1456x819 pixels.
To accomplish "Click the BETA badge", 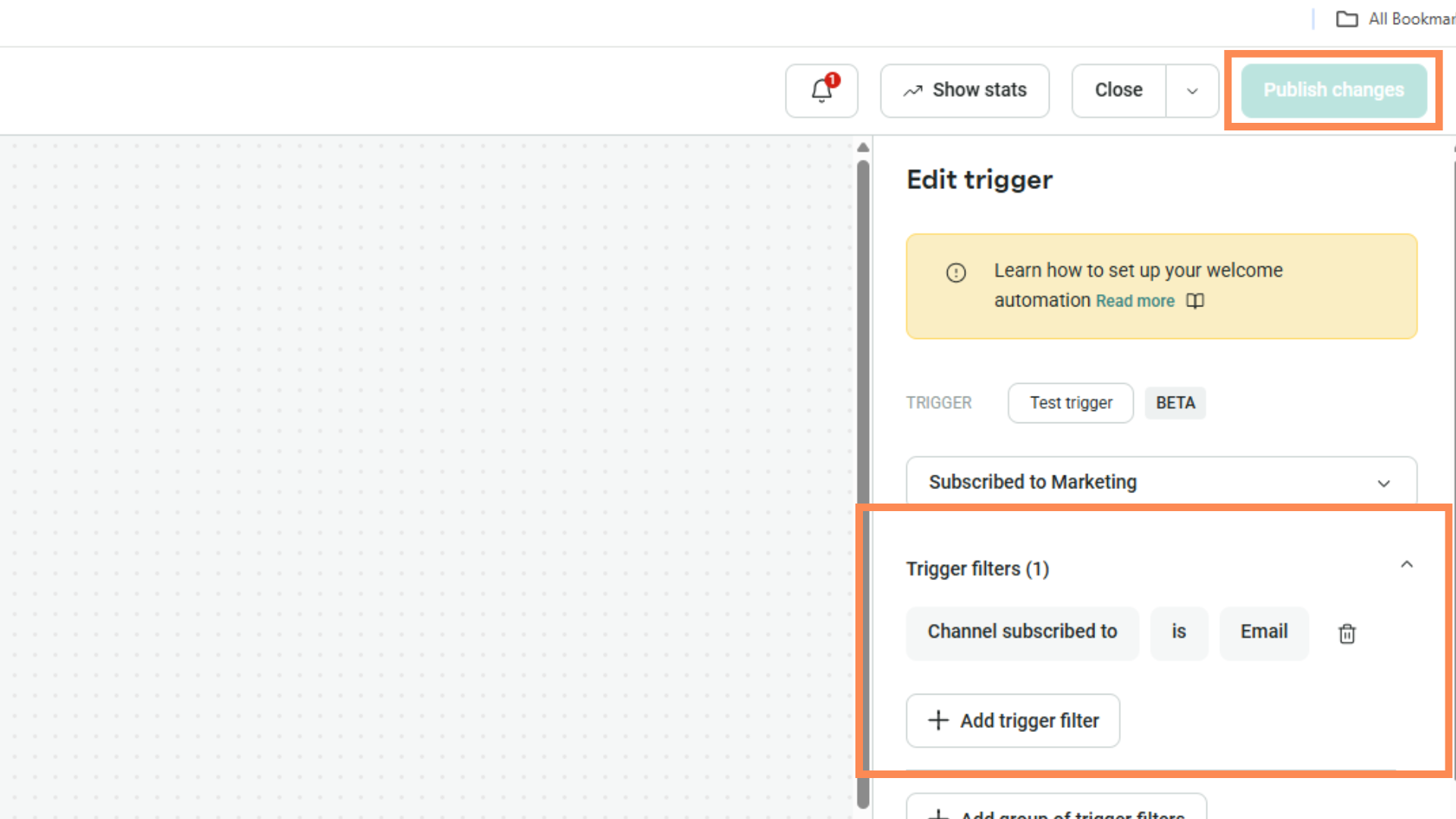I will (1175, 403).
